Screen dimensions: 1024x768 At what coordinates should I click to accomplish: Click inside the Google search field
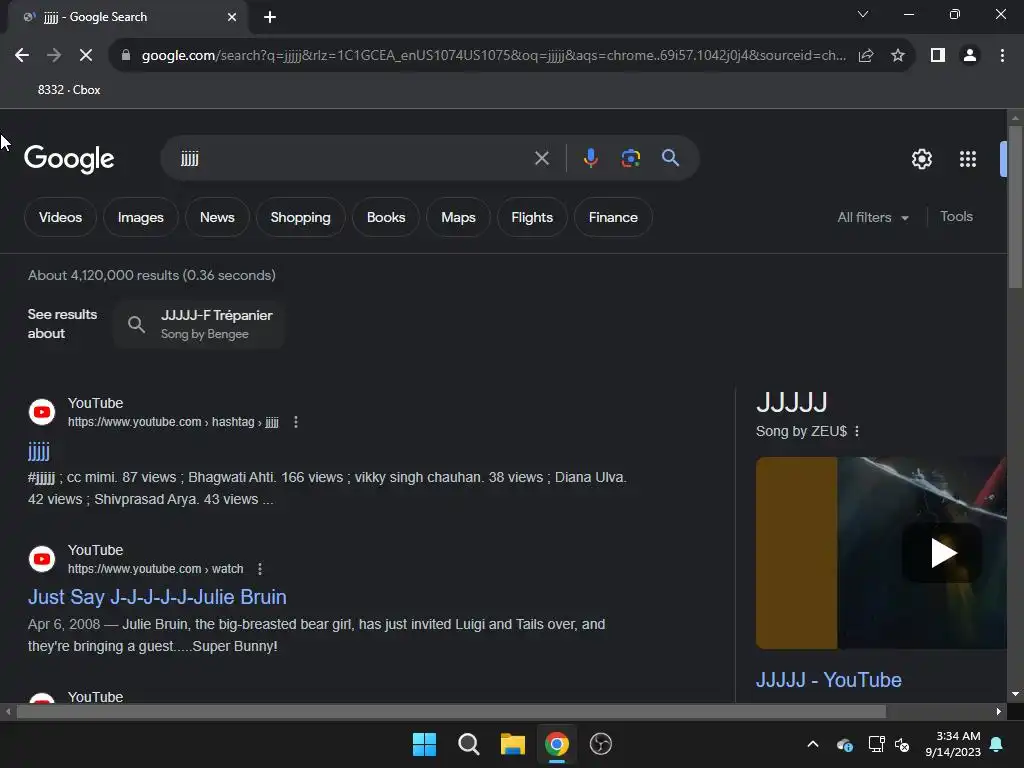353,158
